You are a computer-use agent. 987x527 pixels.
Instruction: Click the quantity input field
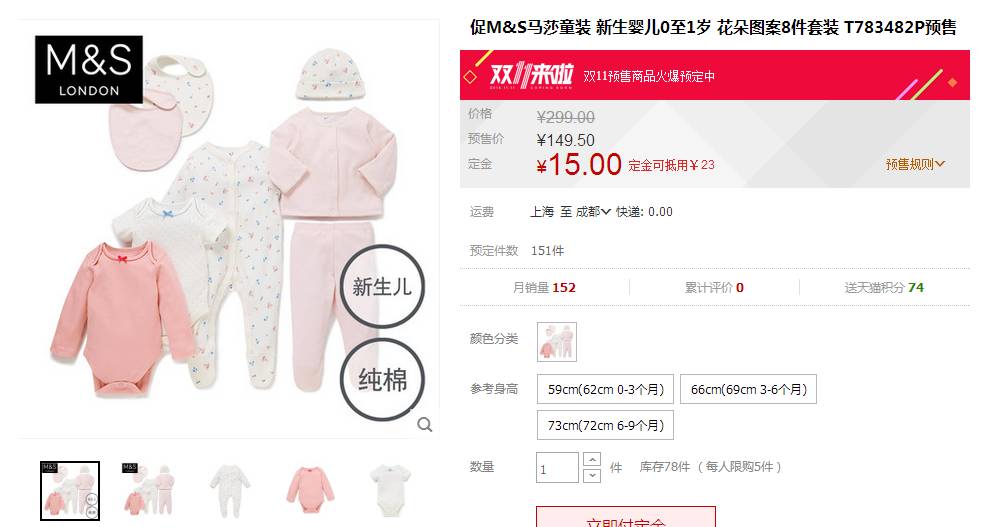coord(557,468)
